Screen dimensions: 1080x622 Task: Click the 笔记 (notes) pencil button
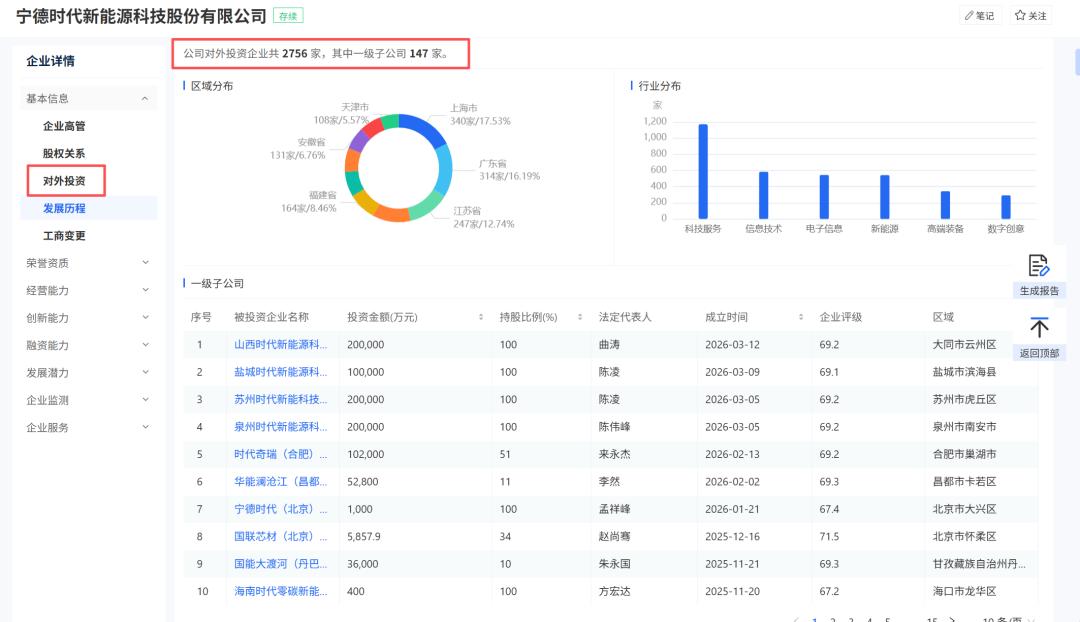click(979, 16)
